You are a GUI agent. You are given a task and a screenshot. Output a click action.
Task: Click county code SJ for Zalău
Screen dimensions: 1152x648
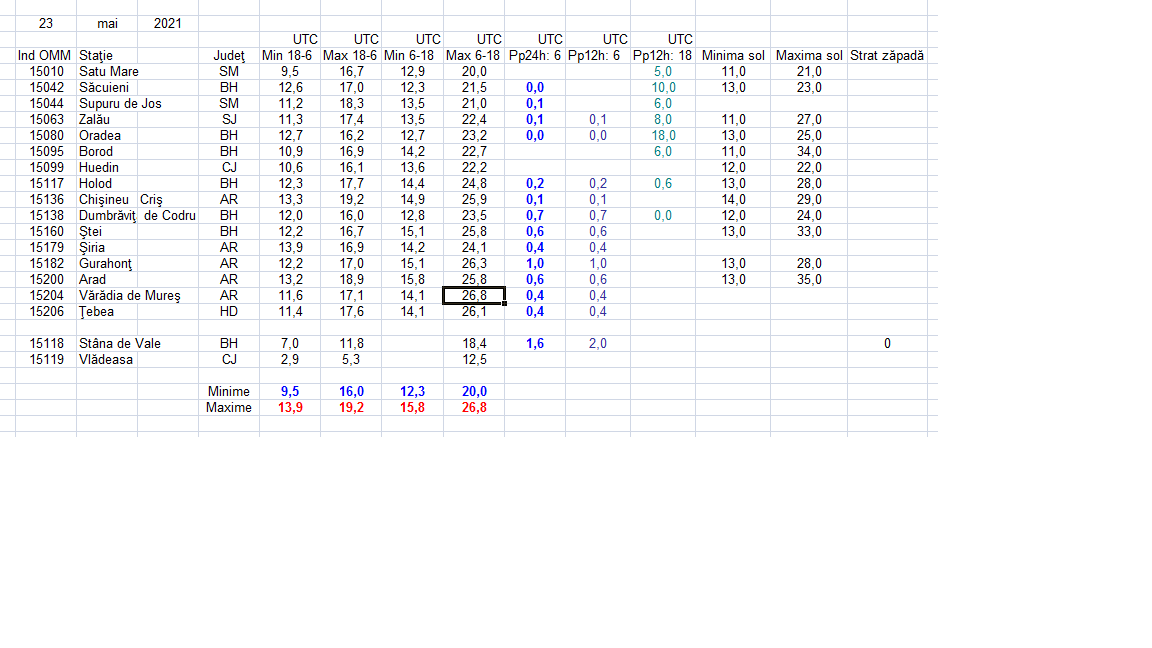pyautogui.click(x=228, y=120)
